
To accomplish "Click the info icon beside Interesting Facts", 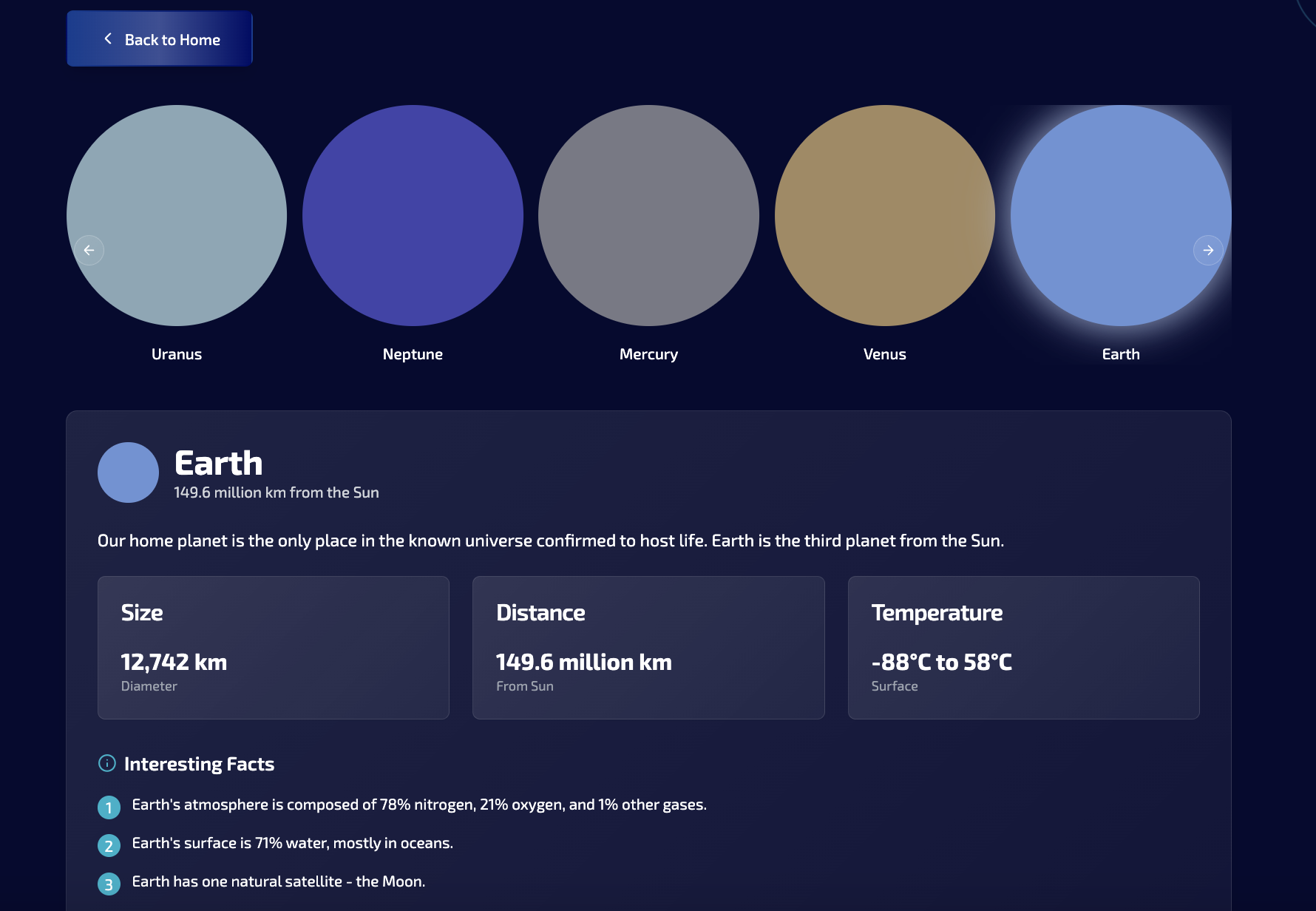I will (x=107, y=763).
